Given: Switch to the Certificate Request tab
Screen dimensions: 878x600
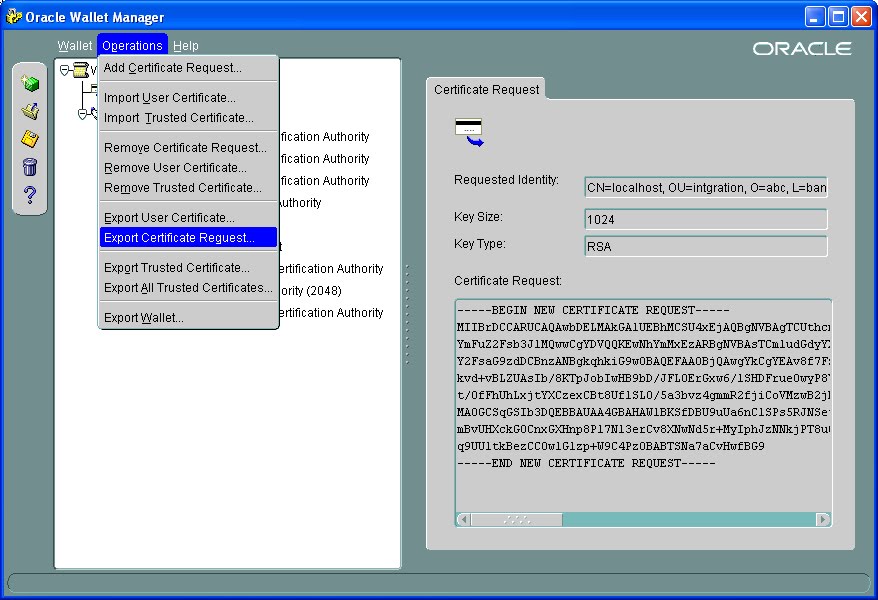Looking at the screenshot, I should click(x=485, y=89).
